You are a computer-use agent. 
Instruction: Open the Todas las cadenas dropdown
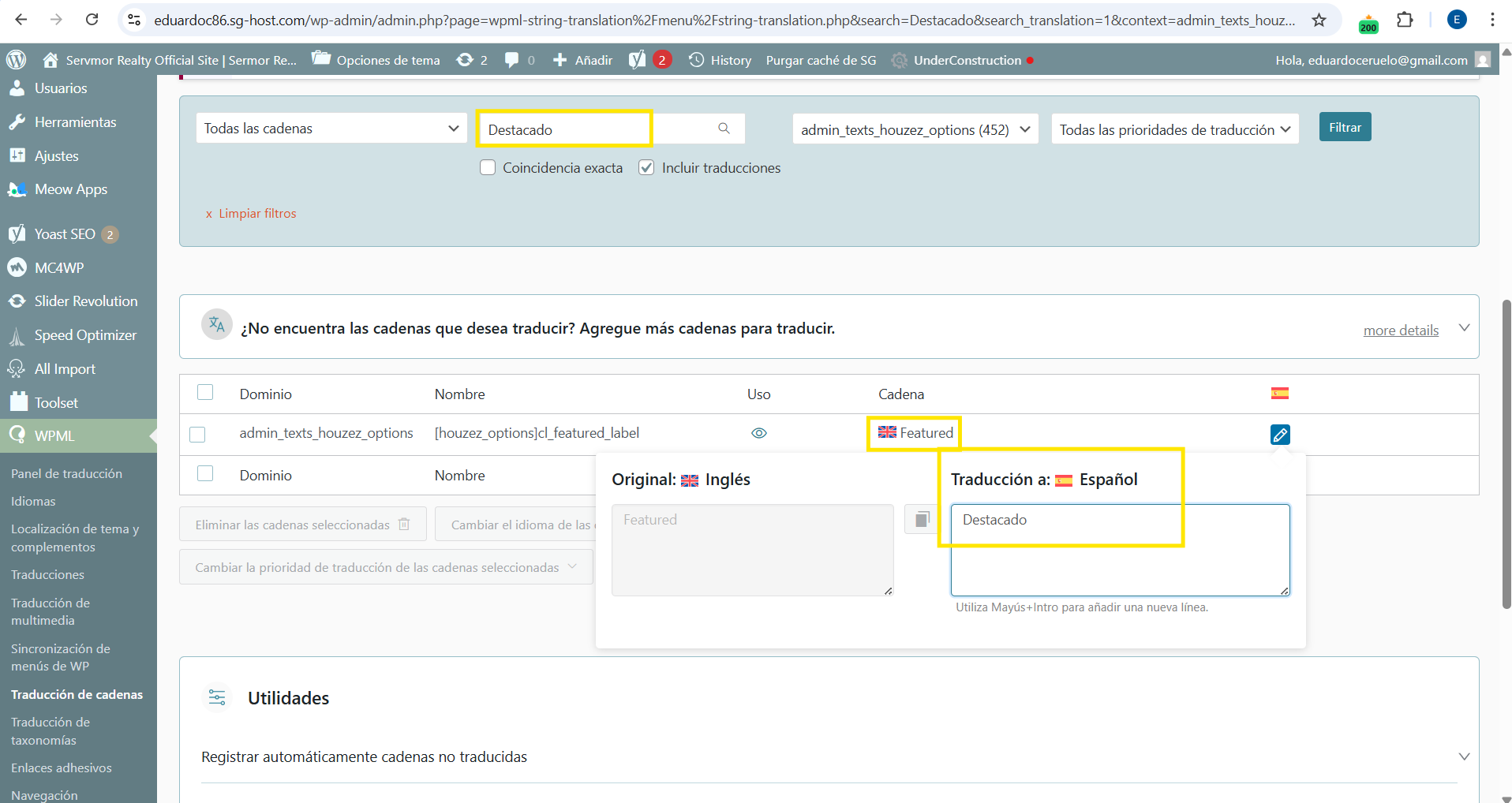pos(331,129)
